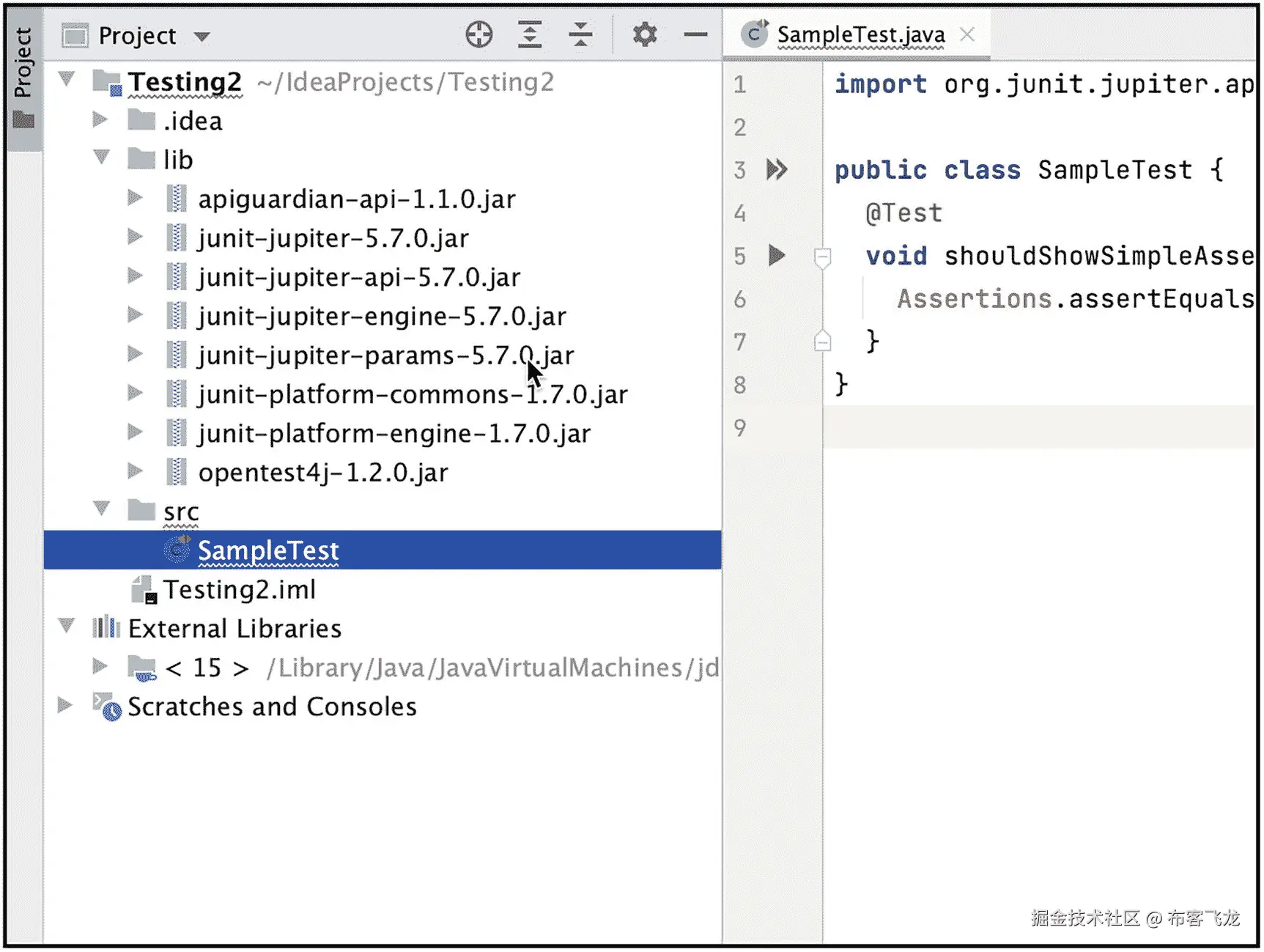The image size is (1264, 952).
Task: Hide the Project tool window with the minus icon
Action: pyautogui.click(x=695, y=34)
